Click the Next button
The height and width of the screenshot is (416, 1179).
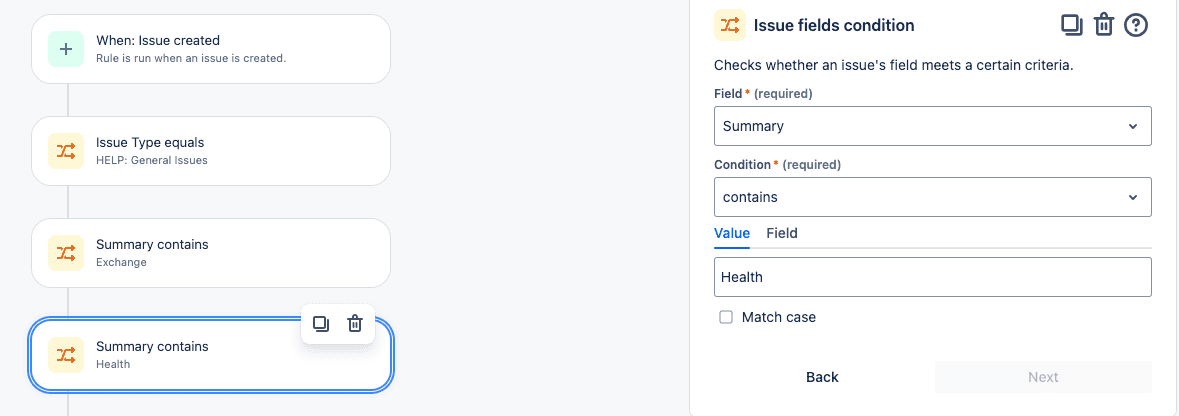pyautogui.click(x=1044, y=377)
